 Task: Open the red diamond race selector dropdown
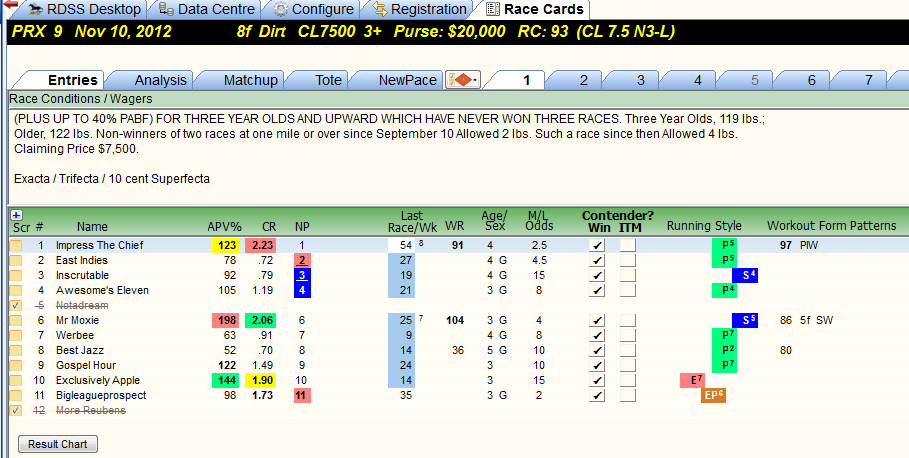[x=463, y=80]
